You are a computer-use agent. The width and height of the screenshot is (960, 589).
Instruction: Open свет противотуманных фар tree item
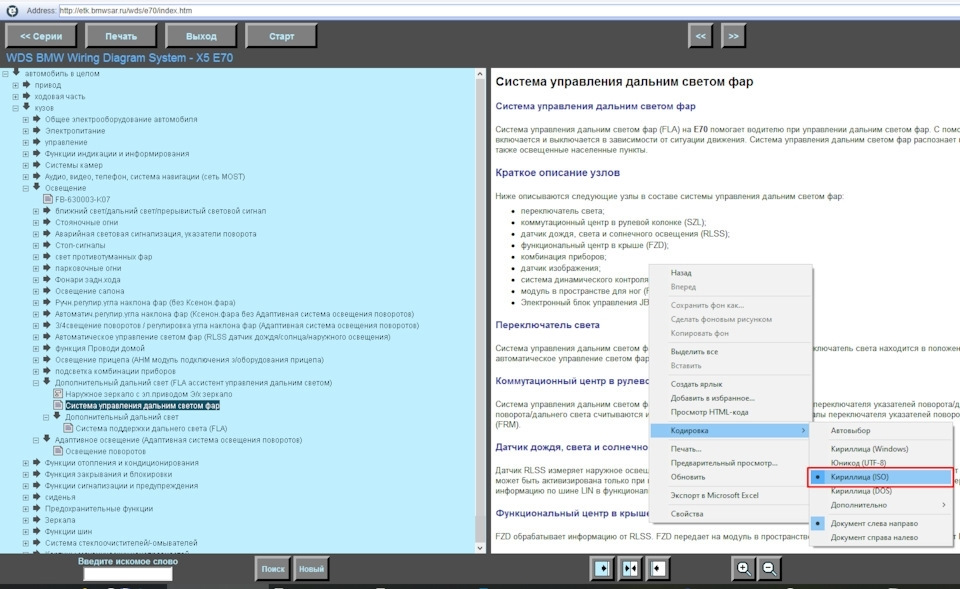(x=103, y=257)
